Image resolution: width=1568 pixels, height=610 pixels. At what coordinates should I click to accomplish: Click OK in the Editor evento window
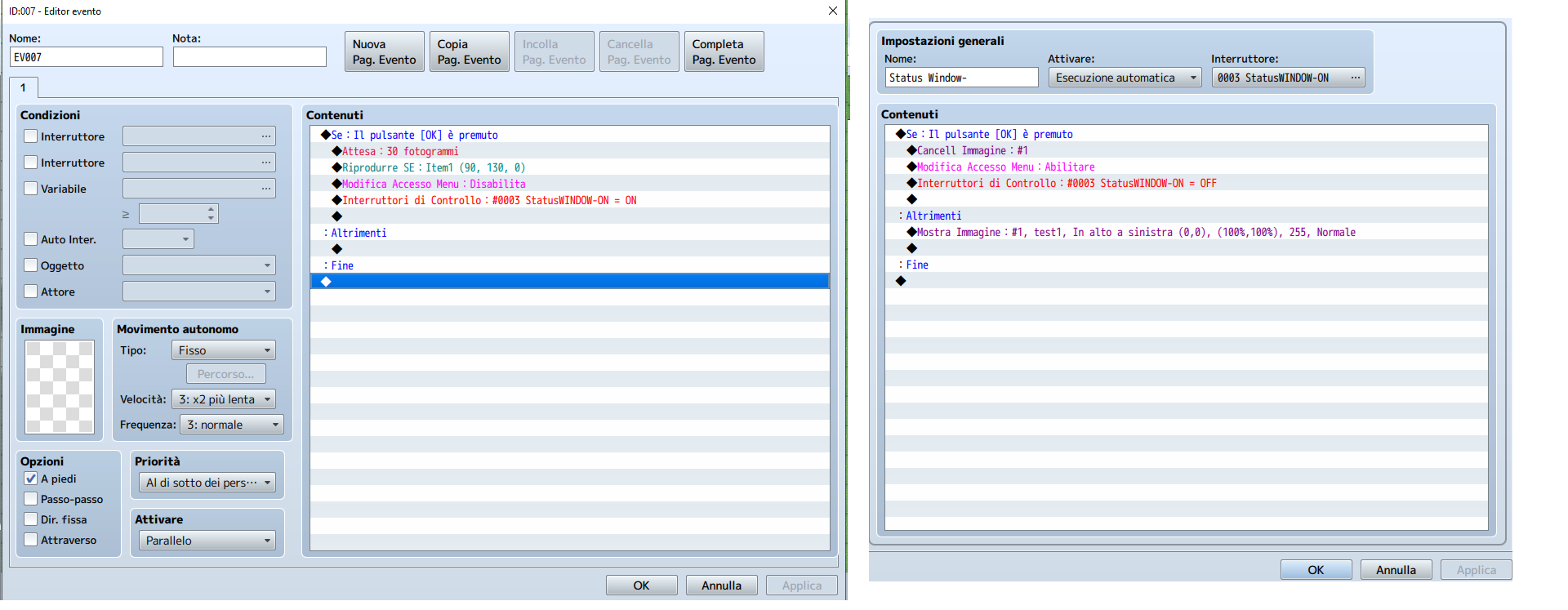[642, 586]
